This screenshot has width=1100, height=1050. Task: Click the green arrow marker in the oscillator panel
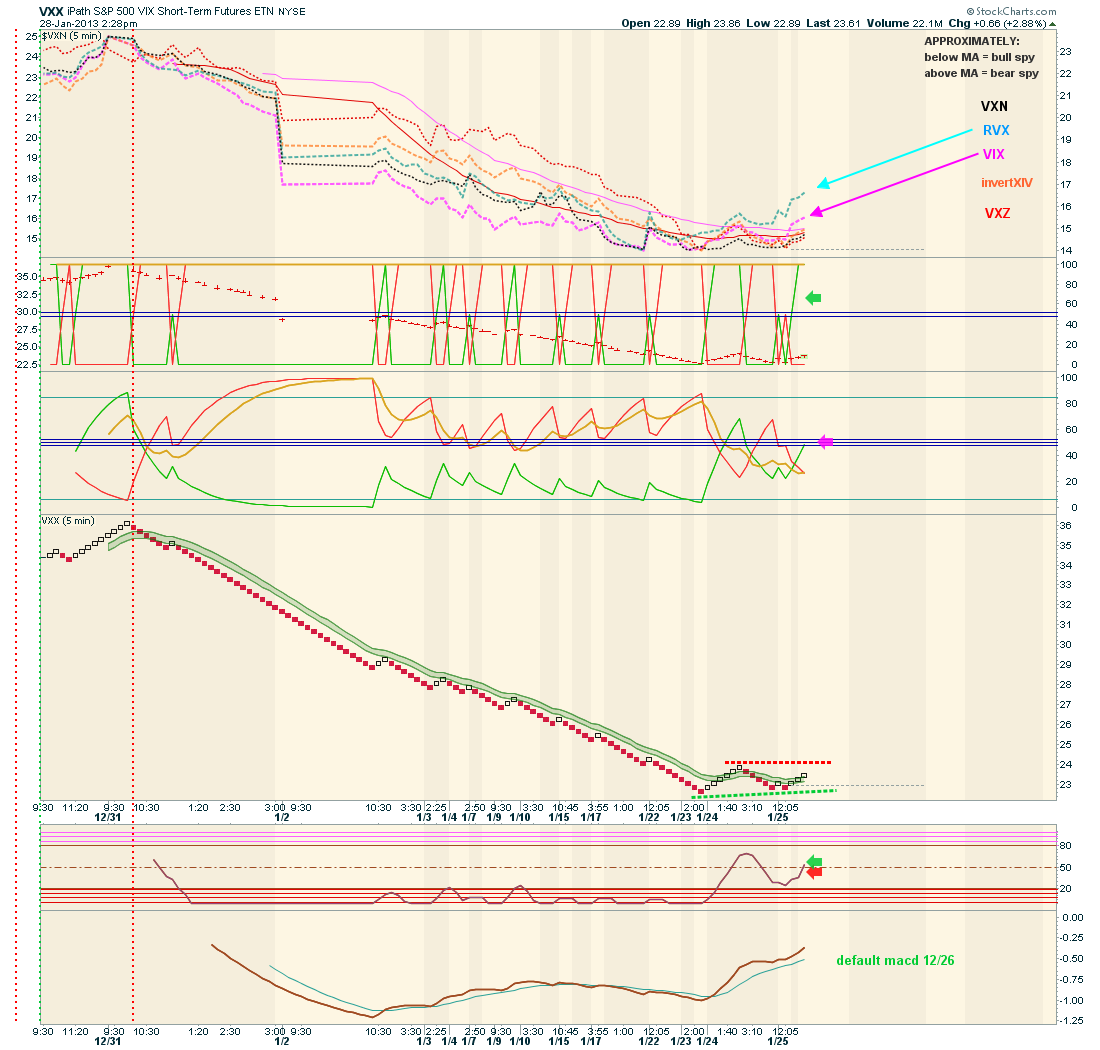[813, 298]
